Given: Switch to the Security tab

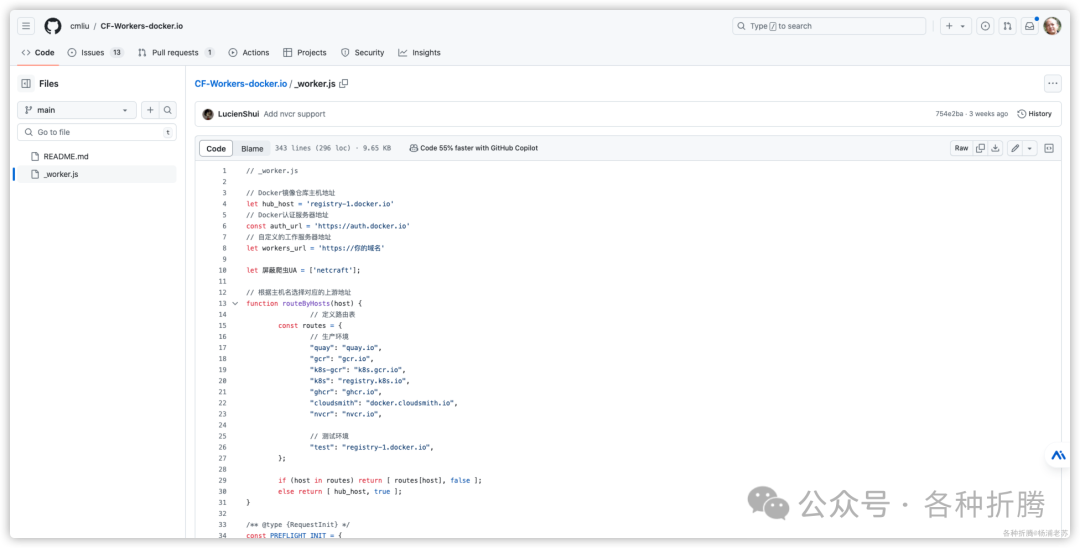Looking at the screenshot, I should point(362,52).
